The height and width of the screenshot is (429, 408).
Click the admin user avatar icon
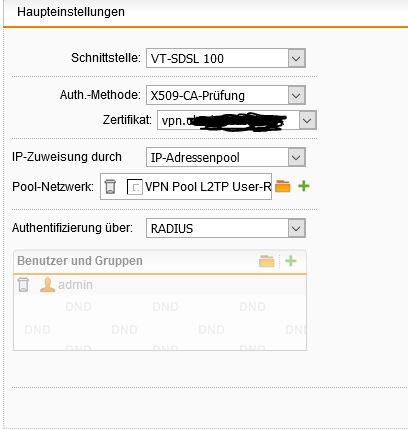coord(47,285)
